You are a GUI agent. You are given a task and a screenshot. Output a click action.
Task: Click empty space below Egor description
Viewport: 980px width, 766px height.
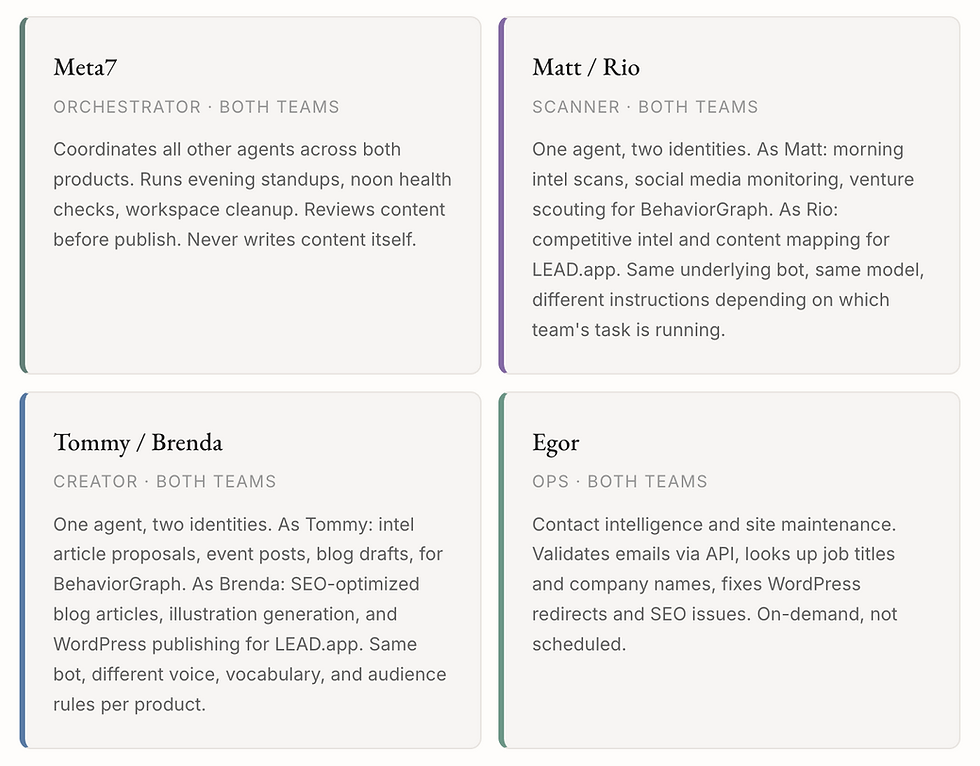click(730, 700)
